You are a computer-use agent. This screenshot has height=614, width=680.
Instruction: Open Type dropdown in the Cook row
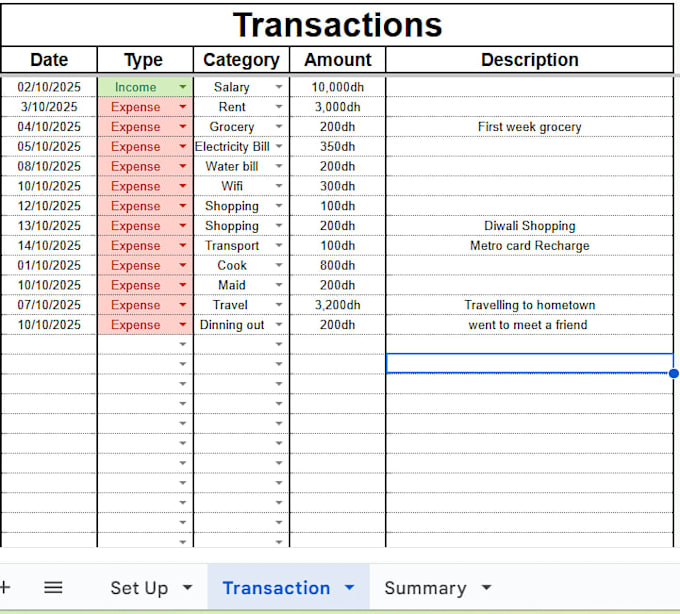[x=183, y=265]
